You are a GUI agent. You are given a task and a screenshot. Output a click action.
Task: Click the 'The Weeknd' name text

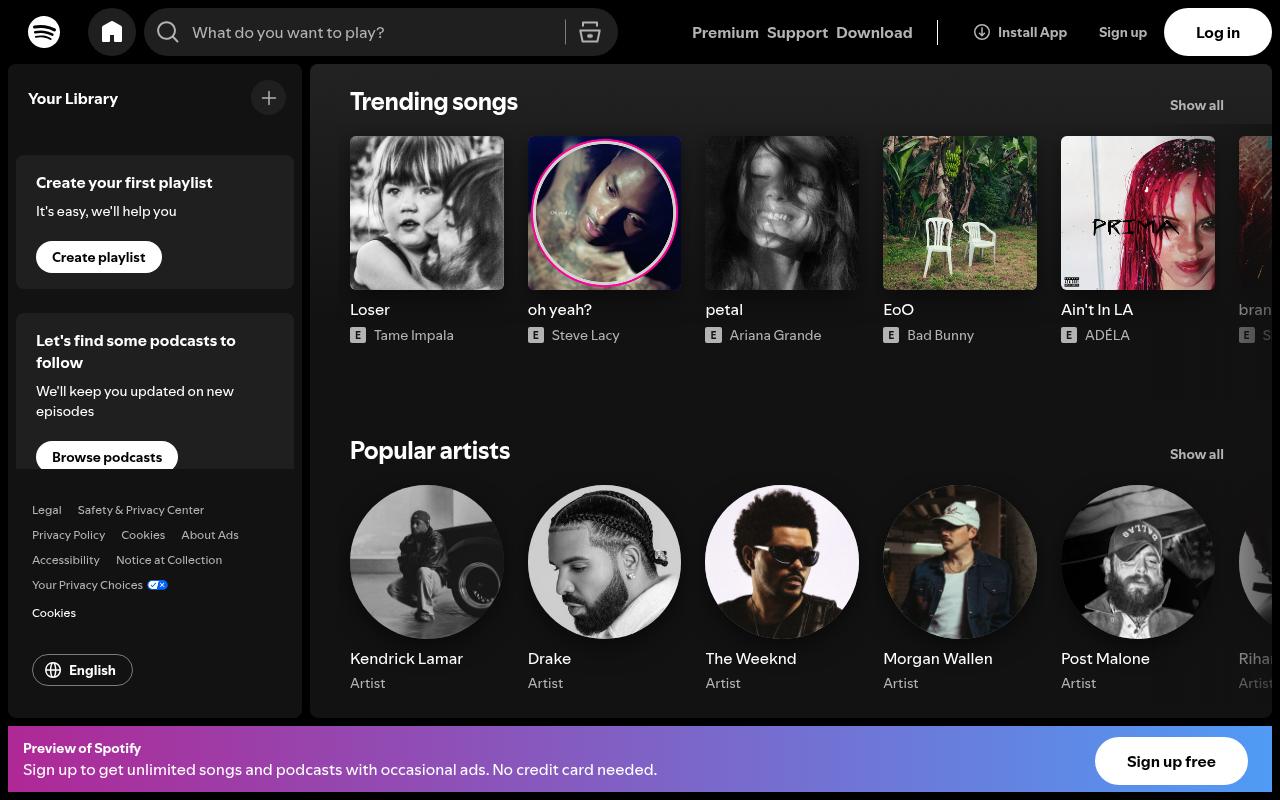(x=751, y=659)
